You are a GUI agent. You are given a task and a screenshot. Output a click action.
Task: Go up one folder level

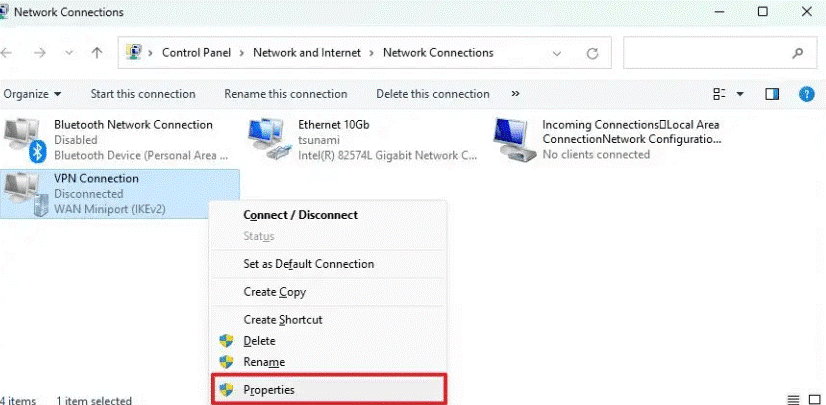tap(96, 53)
